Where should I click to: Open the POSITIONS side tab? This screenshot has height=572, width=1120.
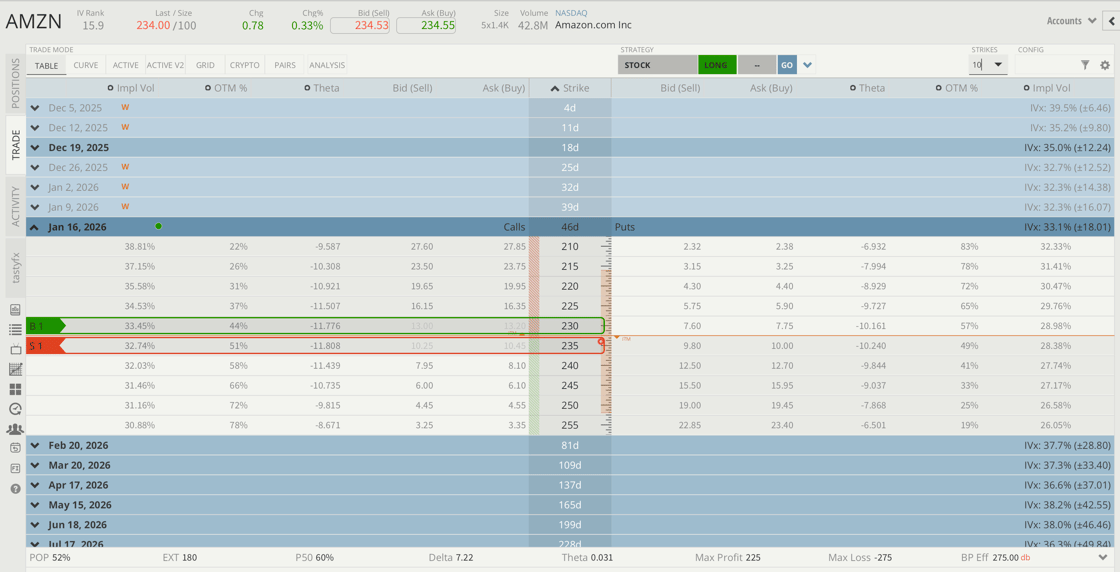(16, 84)
